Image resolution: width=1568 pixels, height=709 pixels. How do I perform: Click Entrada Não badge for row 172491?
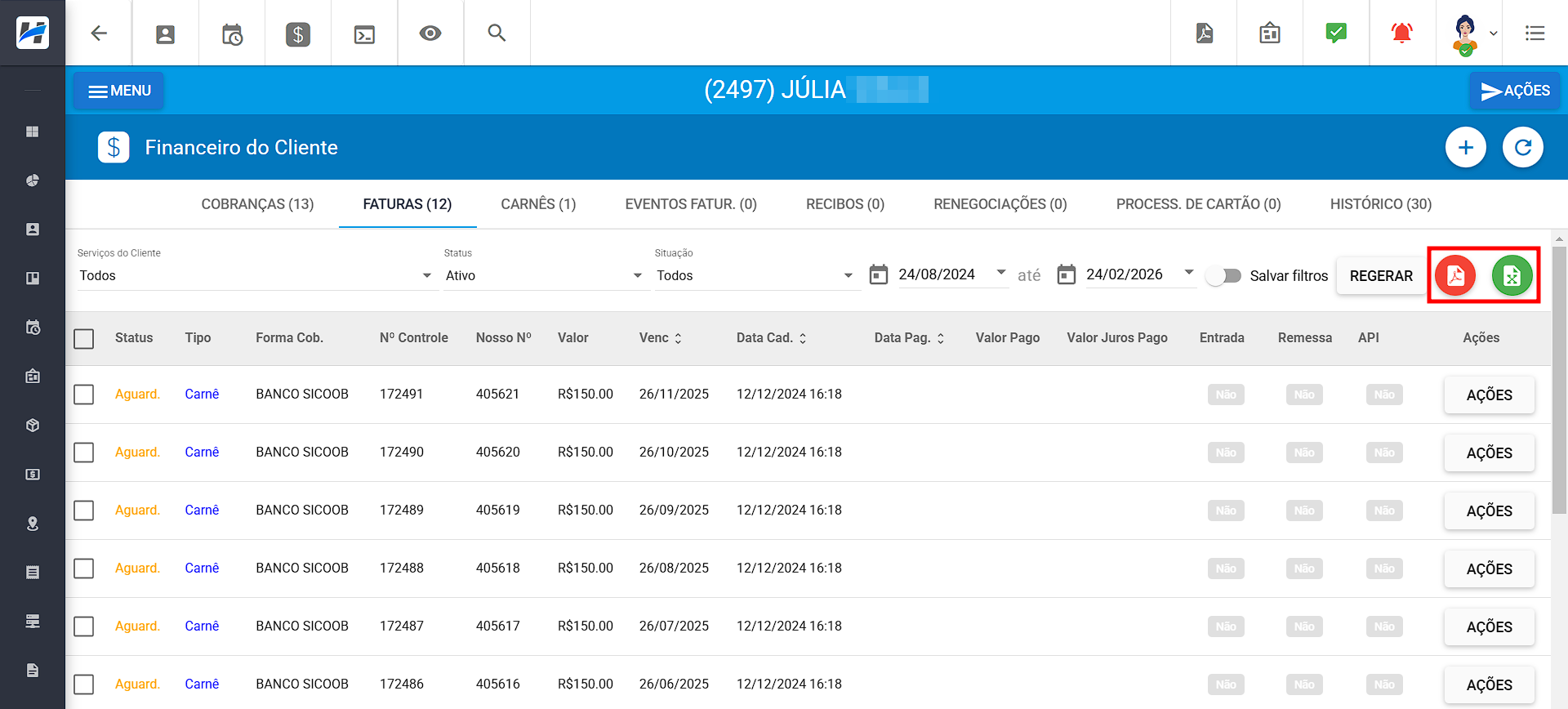[x=1226, y=395]
